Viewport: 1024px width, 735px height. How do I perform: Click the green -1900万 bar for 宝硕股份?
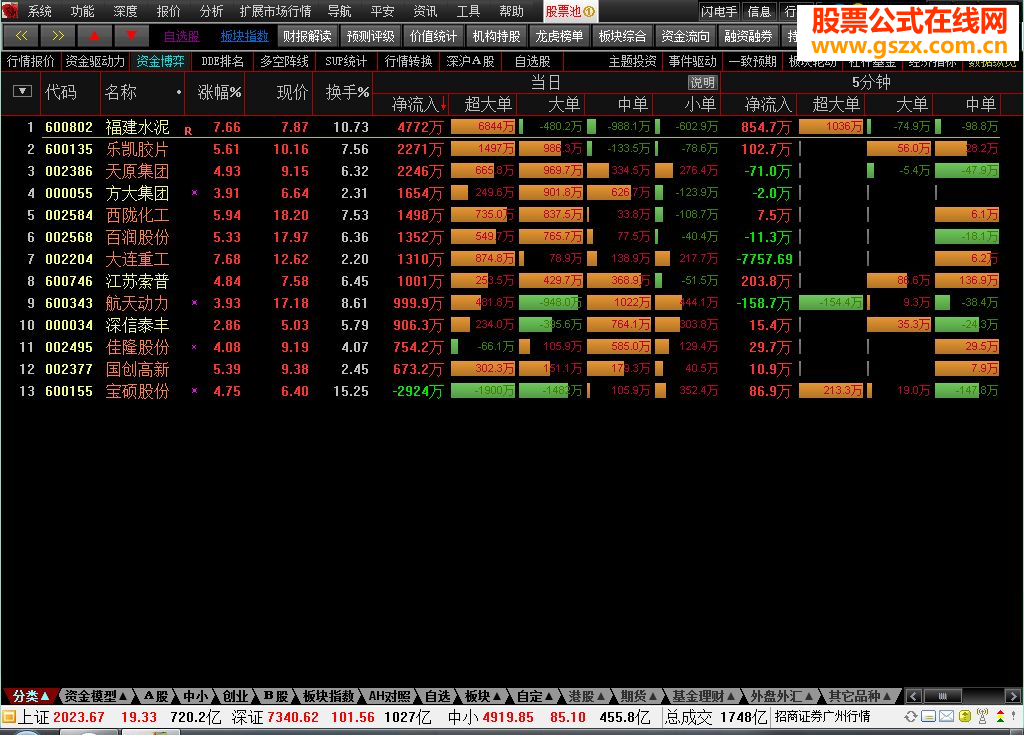(483, 391)
